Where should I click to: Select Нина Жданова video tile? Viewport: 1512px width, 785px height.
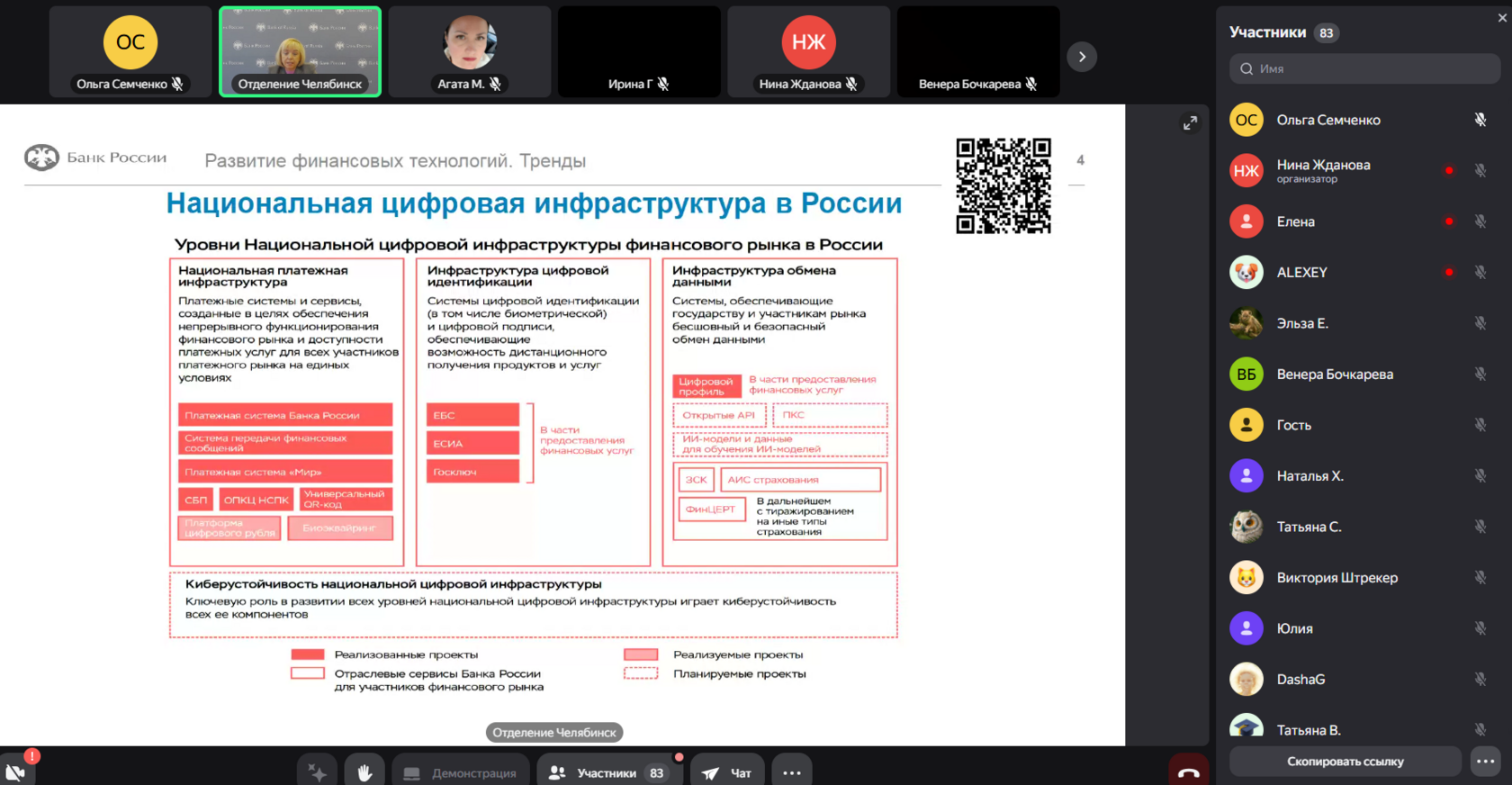[808, 51]
